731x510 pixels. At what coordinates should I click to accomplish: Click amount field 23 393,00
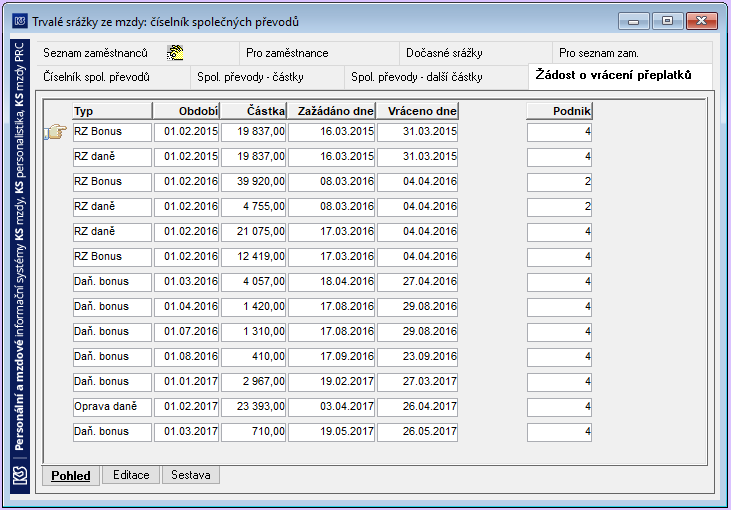point(253,407)
